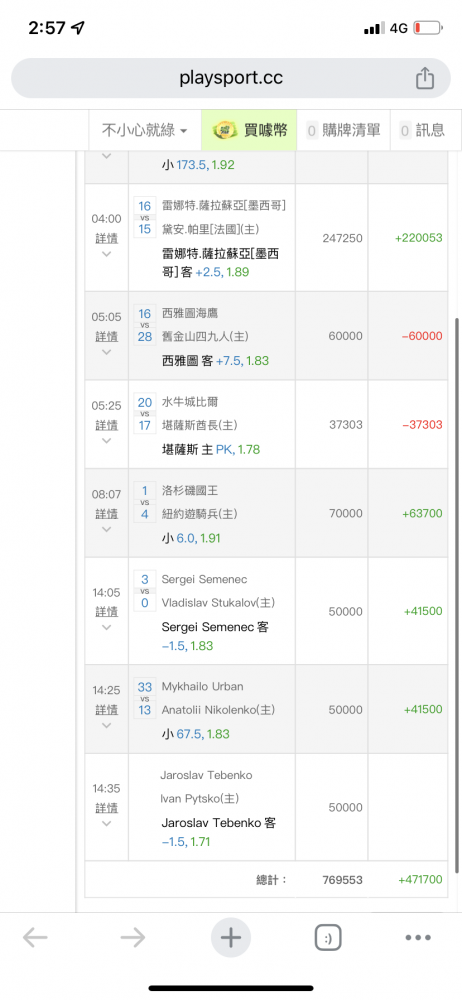The image size is (462, 1000).
Task: Open 詳情 link for 04:00 match
Action: click(x=107, y=238)
